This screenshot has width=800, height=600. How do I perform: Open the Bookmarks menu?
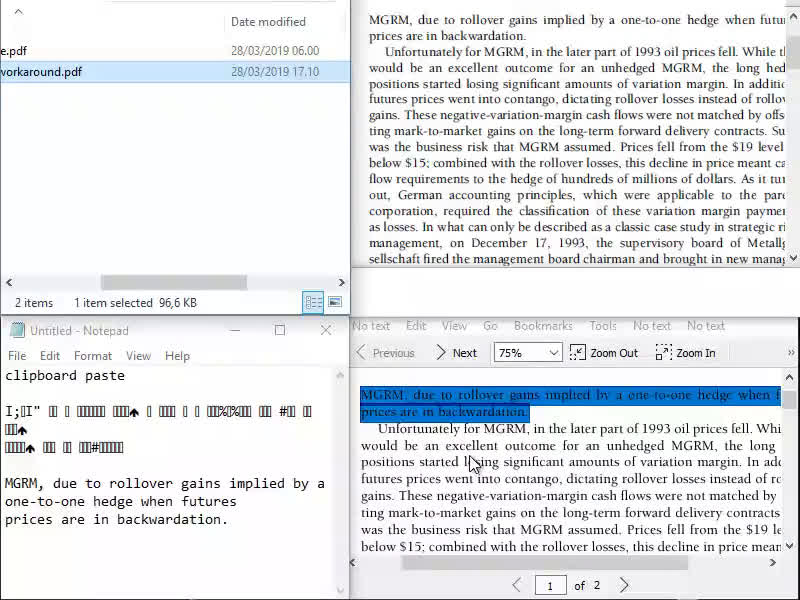[543, 326]
